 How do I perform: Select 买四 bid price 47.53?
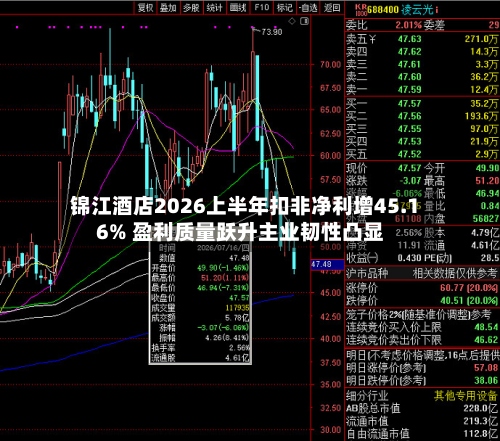(x=410, y=142)
